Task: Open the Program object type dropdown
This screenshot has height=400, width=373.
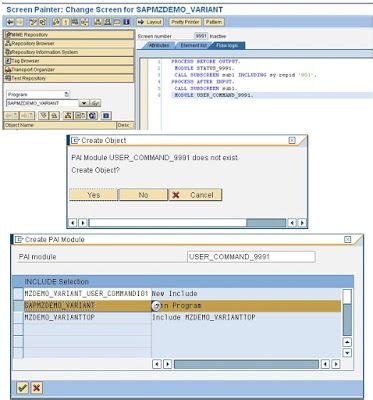Action: pyautogui.click(x=67, y=94)
